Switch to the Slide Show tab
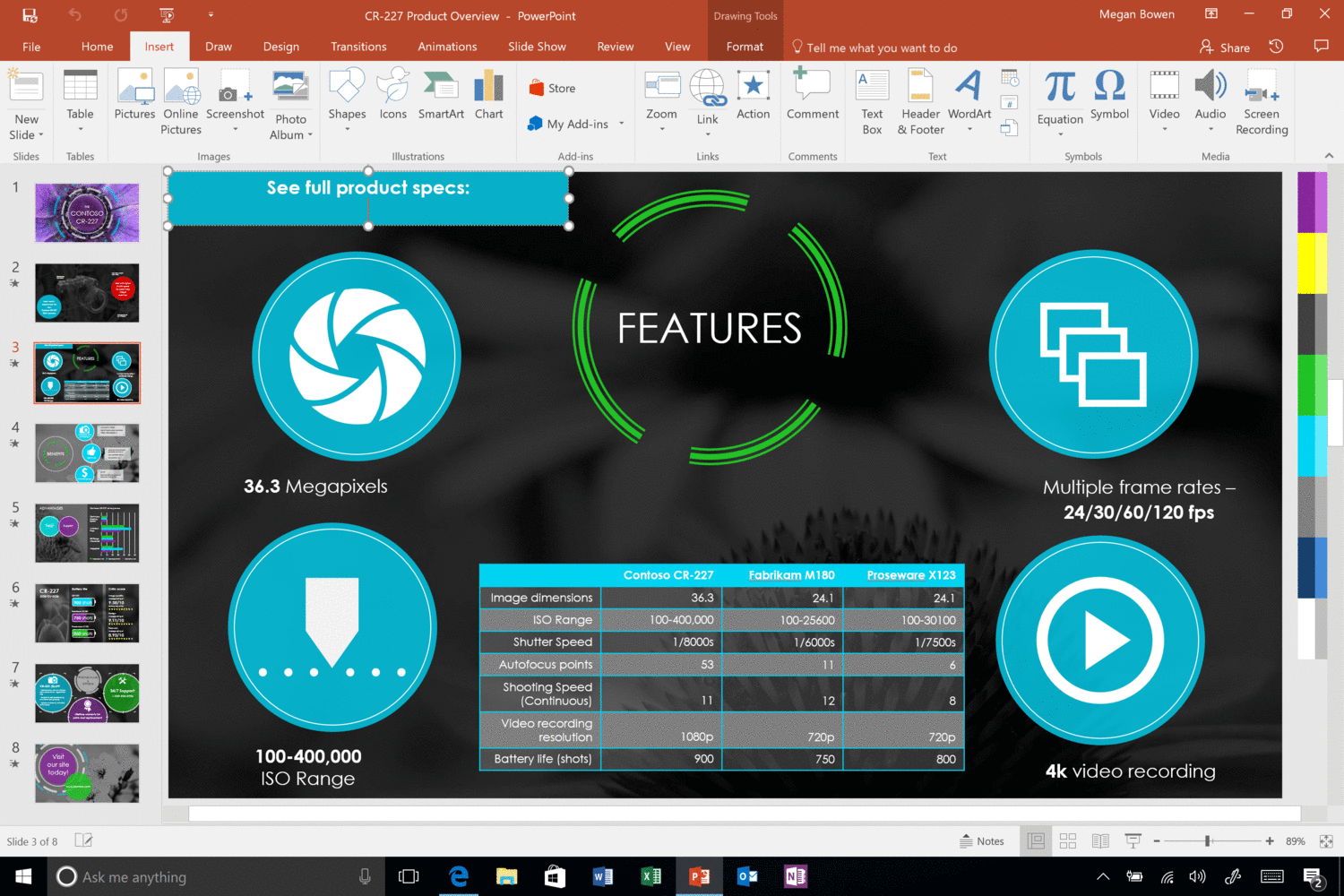 point(536,47)
